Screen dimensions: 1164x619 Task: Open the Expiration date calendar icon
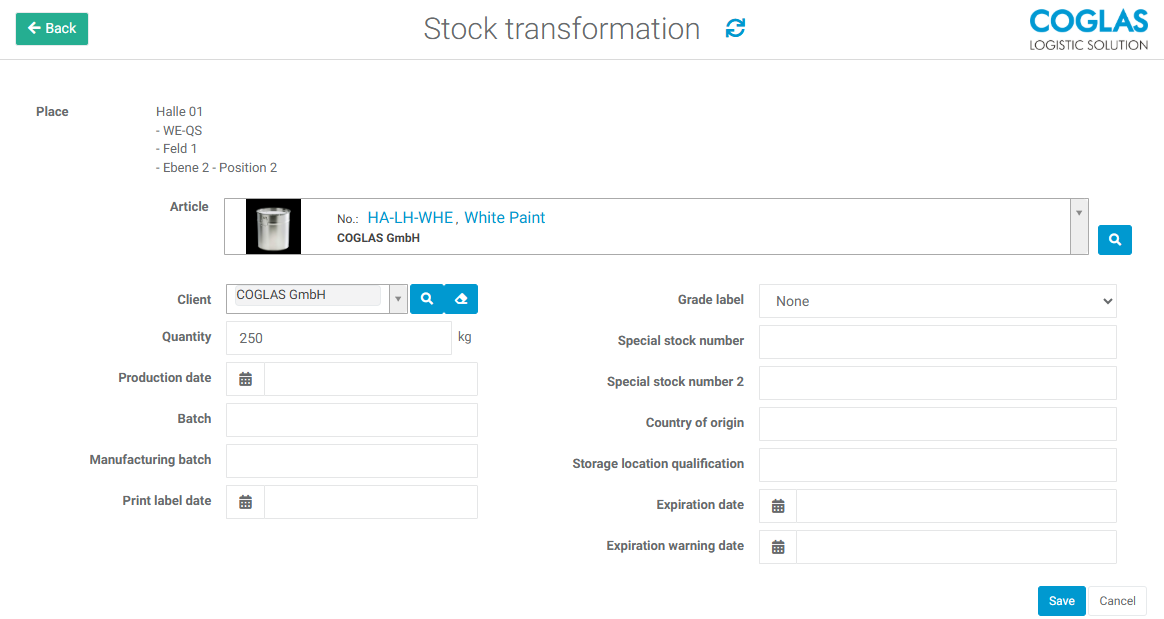[778, 506]
